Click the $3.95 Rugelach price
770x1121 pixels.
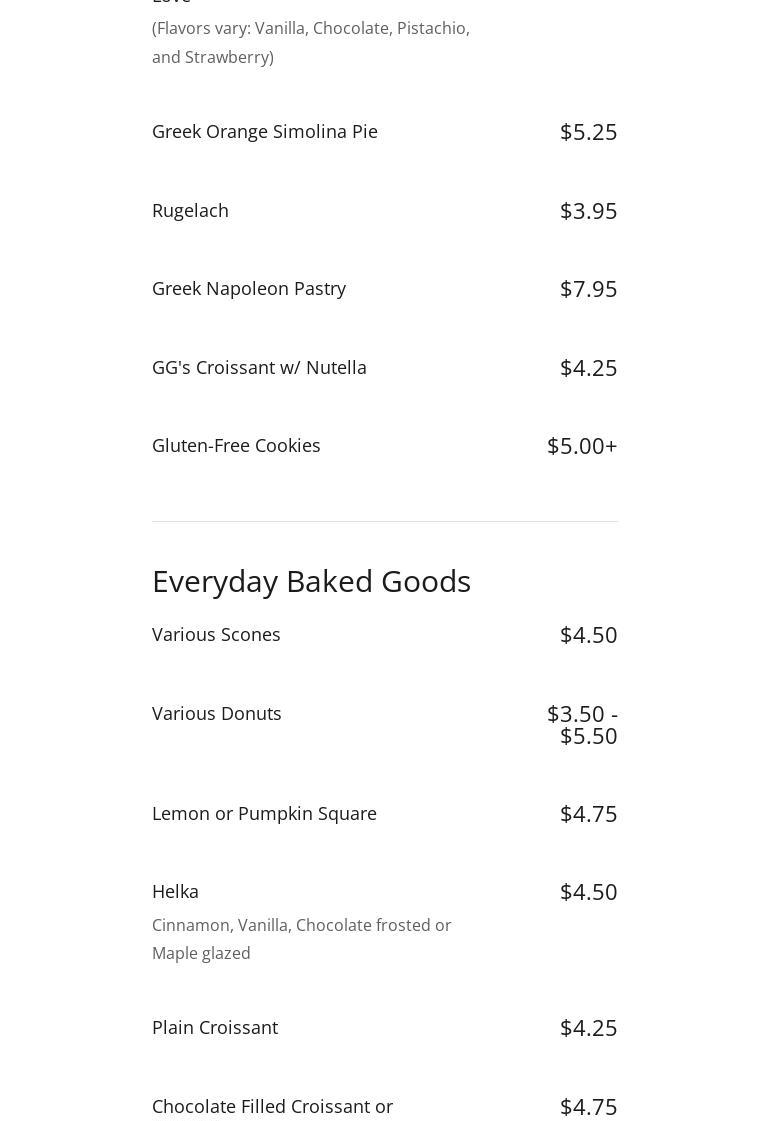click(x=588, y=211)
